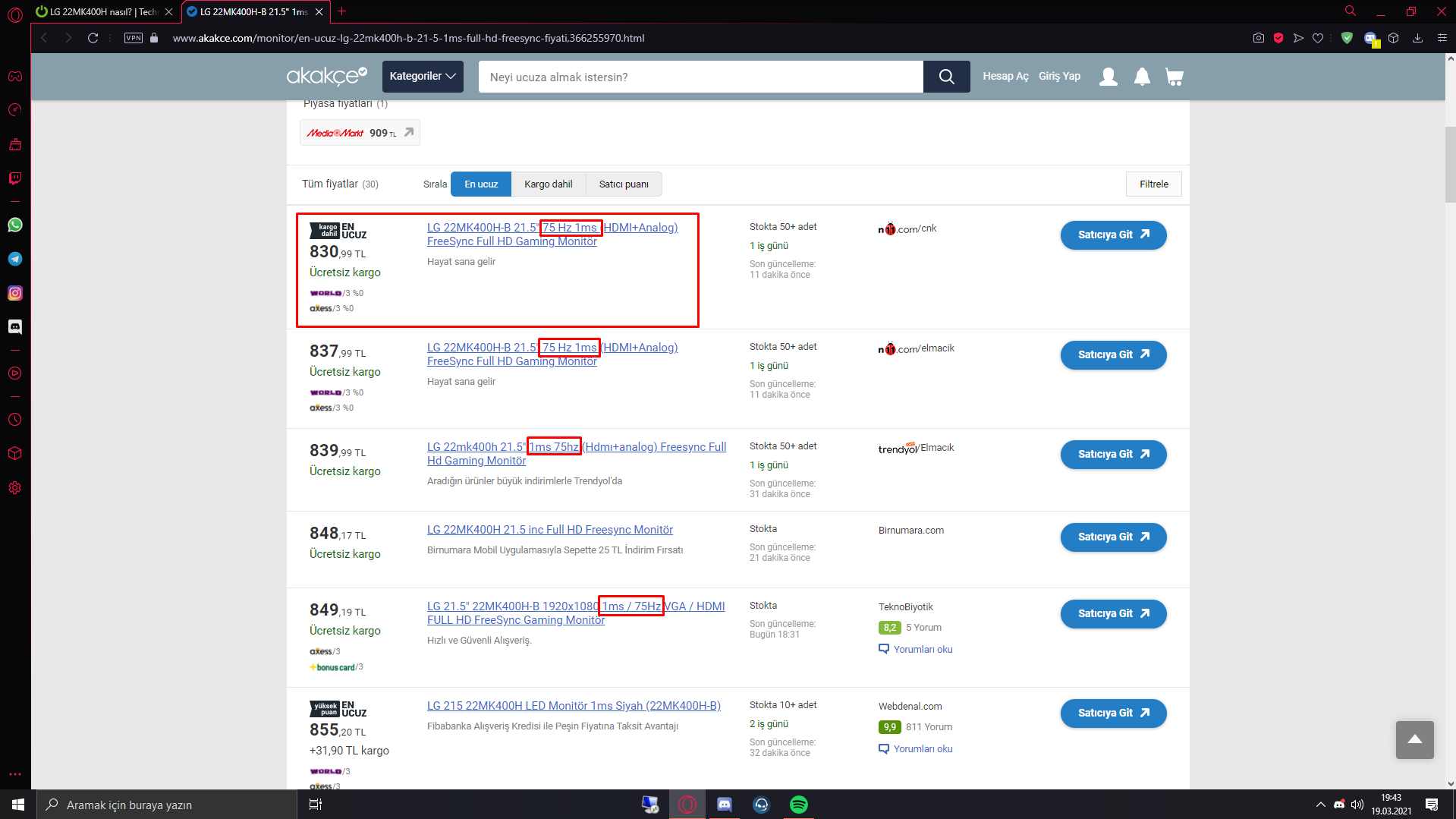The image size is (1456, 819).
Task: Open Extensions cube in the sidebar
Action: (x=15, y=454)
